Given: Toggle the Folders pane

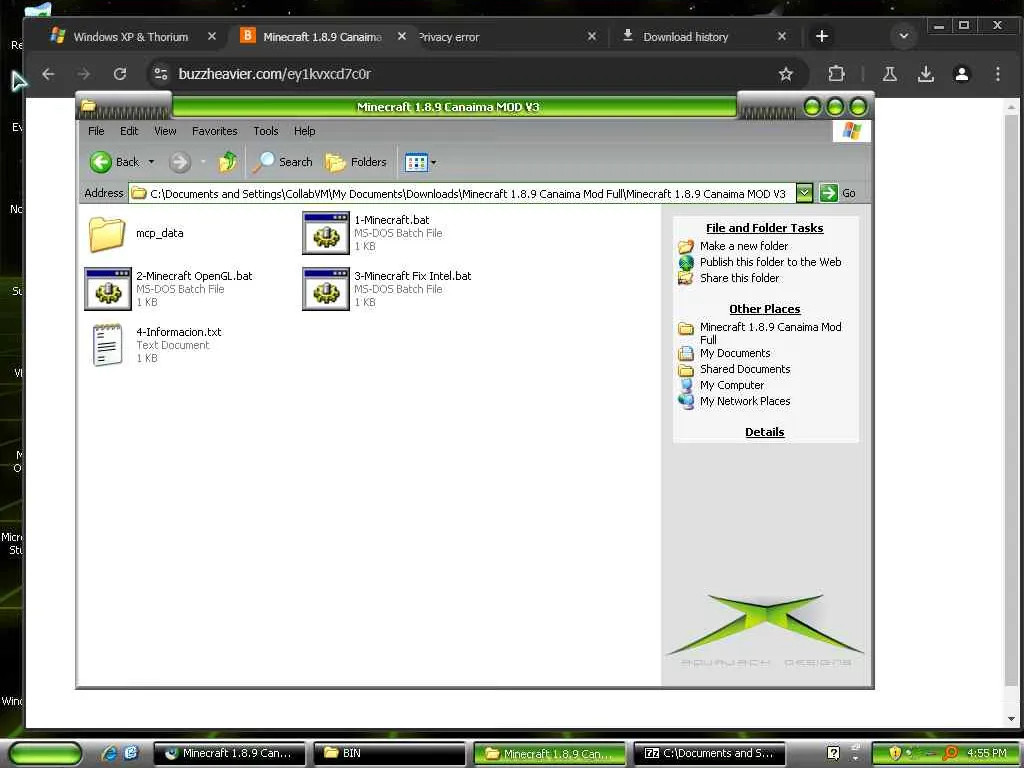Looking at the screenshot, I should click(x=356, y=162).
